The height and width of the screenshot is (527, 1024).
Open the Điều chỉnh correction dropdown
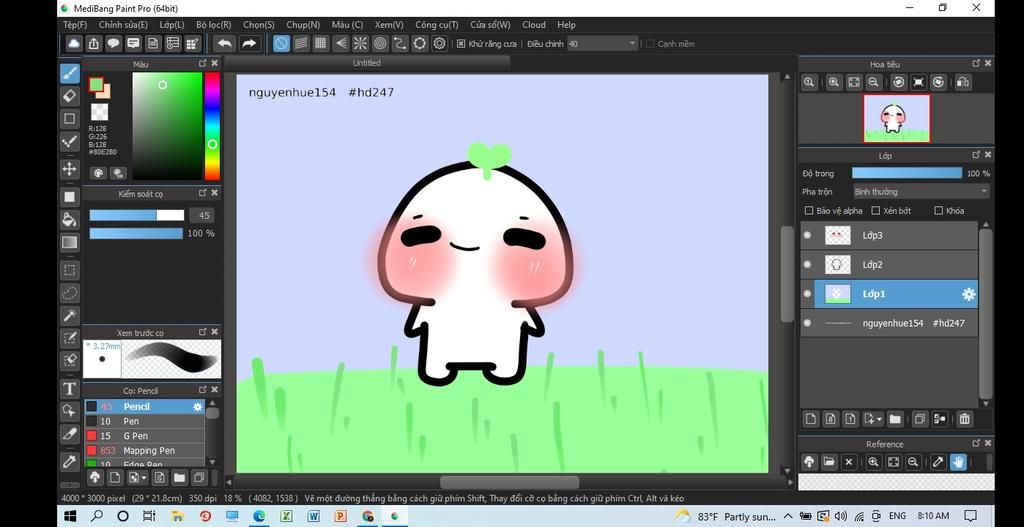tap(601, 44)
